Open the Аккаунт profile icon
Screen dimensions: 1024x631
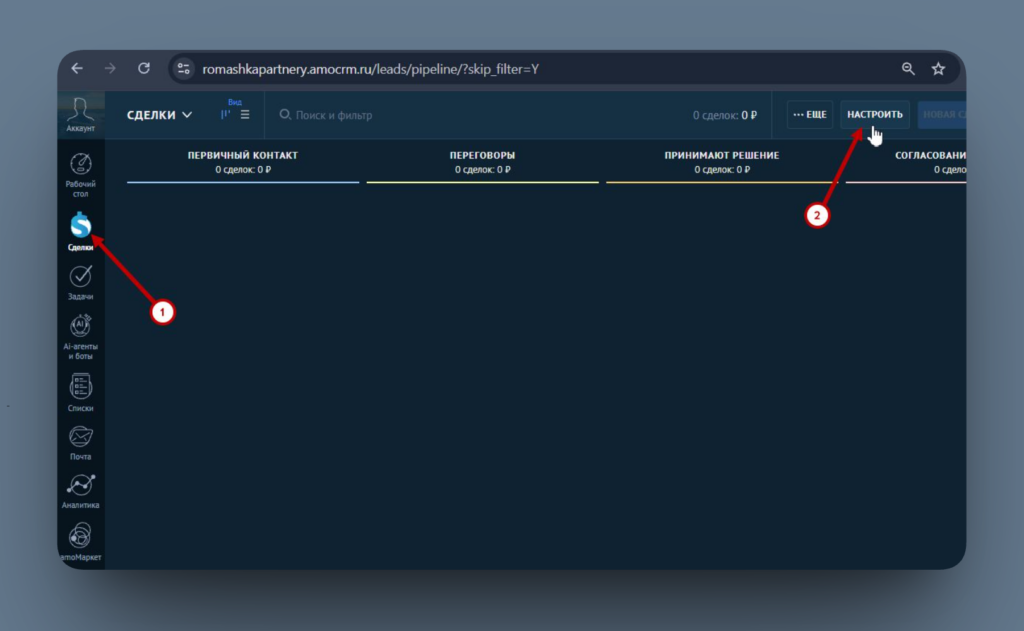click(80, 114)
